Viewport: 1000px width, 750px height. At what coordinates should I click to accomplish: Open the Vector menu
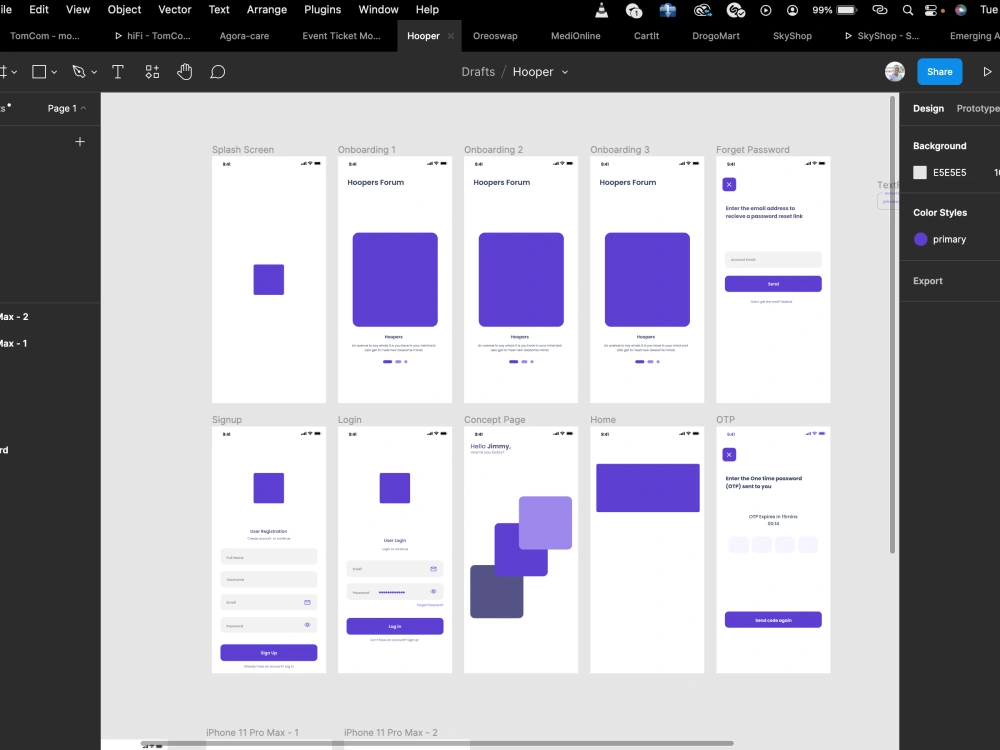[175, 10]
